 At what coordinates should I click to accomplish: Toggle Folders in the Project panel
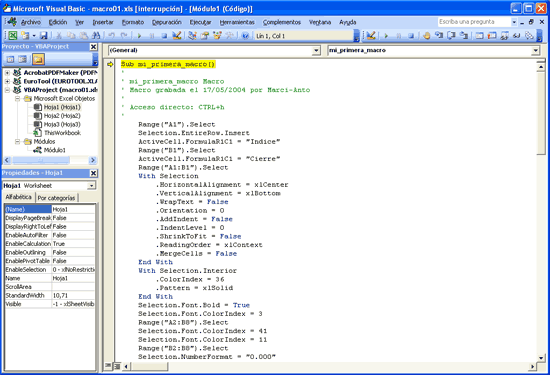(38, 59)
